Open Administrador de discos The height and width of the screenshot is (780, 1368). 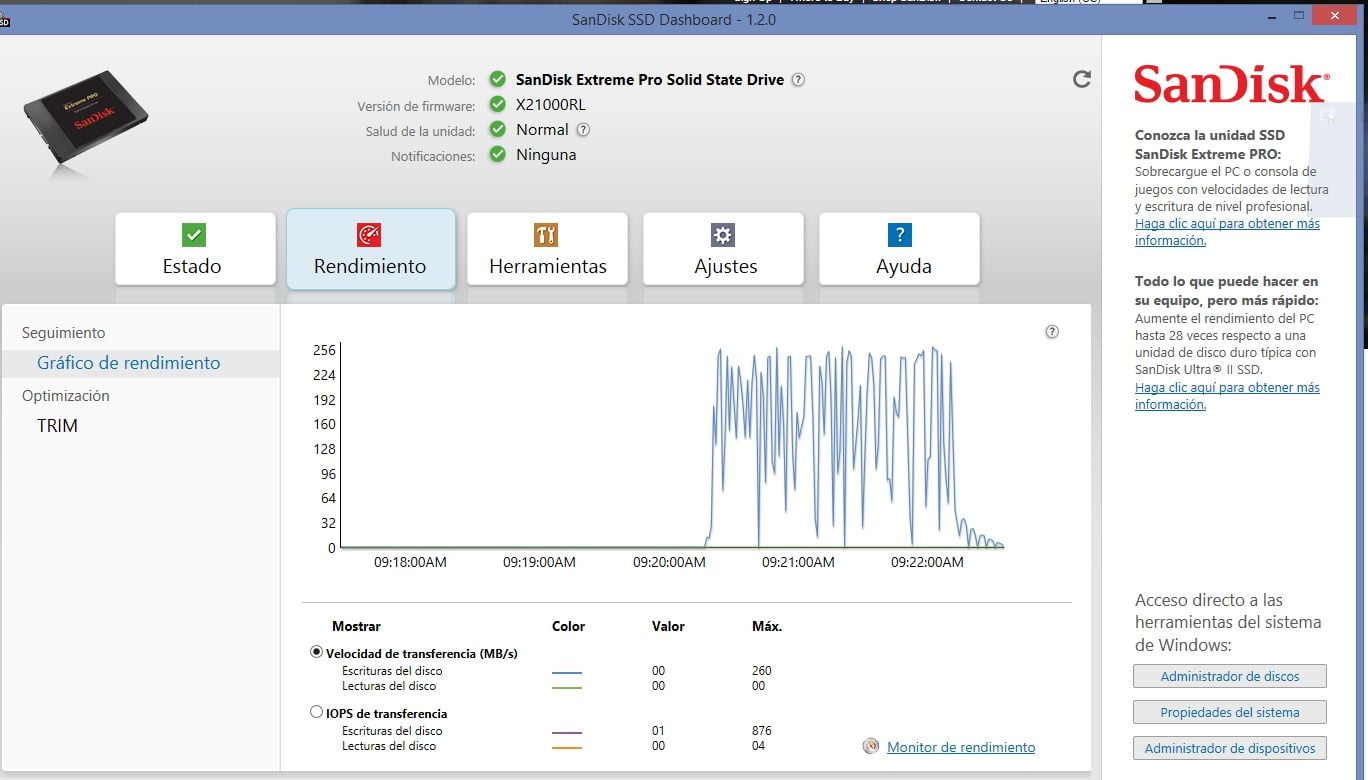pos(1230,676)
